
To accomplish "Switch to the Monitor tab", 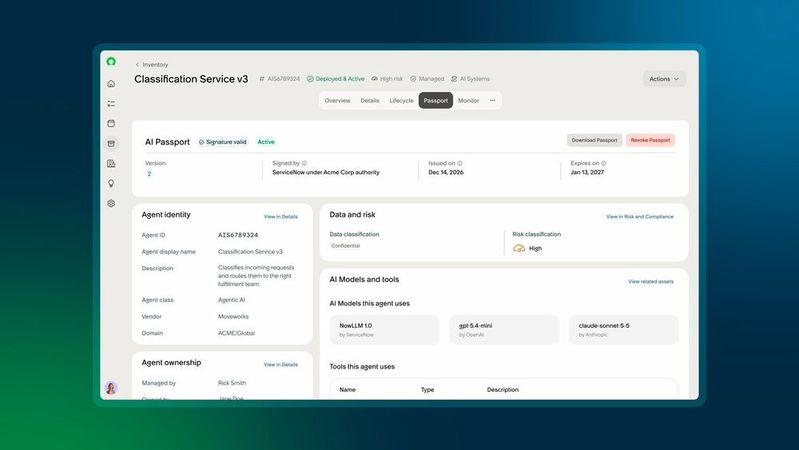I will 468,100.
